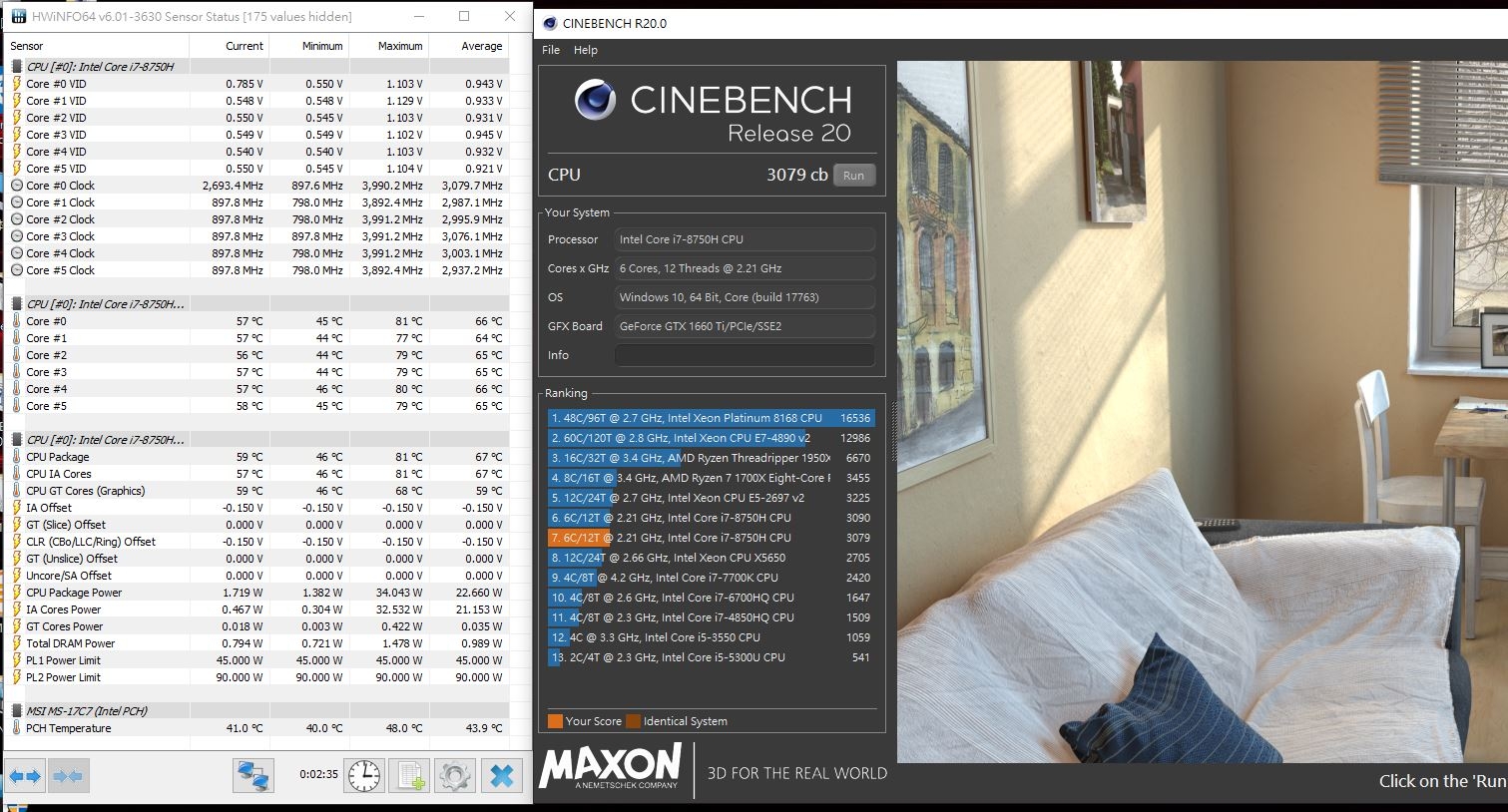The width and height of the screenshot is (1508, 812).
Task: Click the rendered room image in Cinebench
Action: point(1202,412)
